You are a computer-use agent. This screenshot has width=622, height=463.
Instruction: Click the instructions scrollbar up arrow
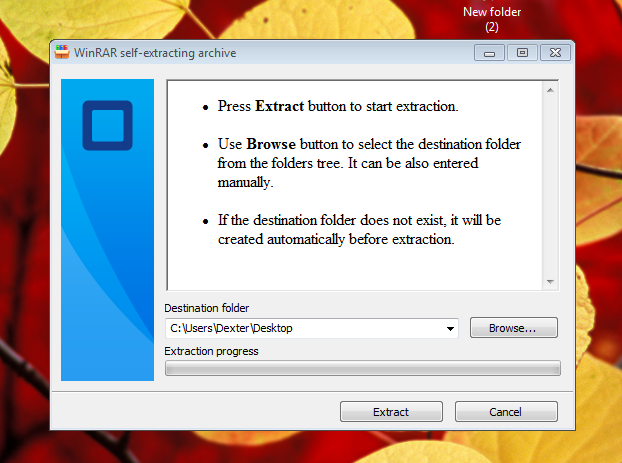550,90
